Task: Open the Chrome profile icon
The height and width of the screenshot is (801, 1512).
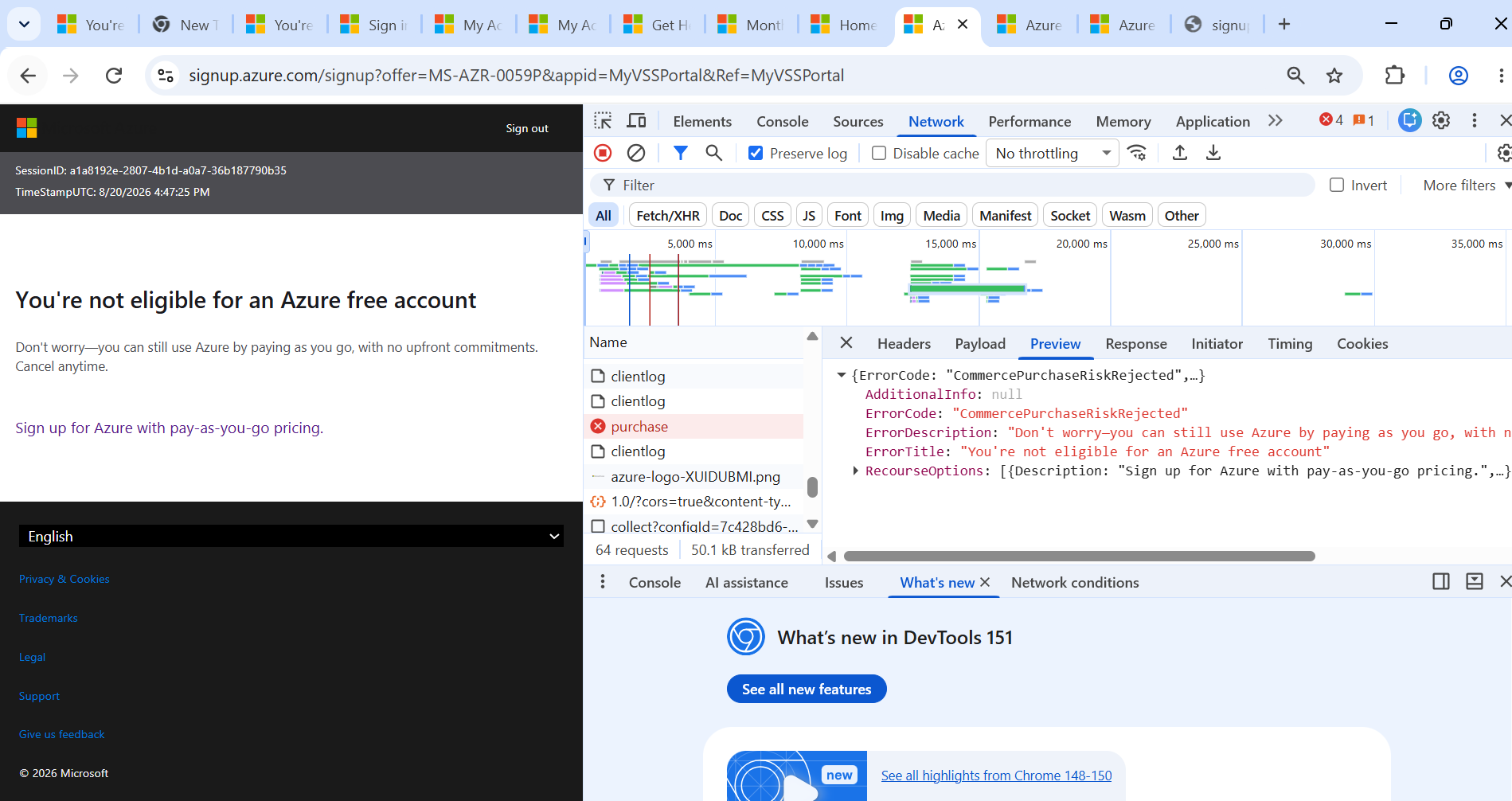Action: coord(1459,76)
